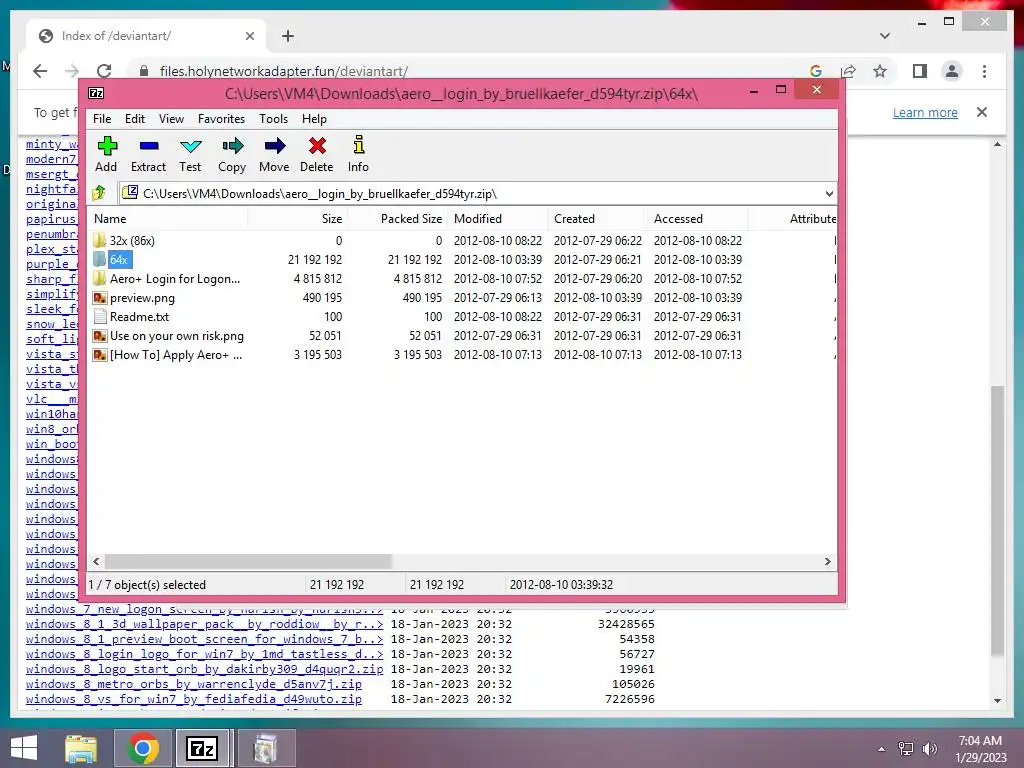The image size is (1024, 768).
Task: Click the Info toolbar icon
Action: point(358,144)
